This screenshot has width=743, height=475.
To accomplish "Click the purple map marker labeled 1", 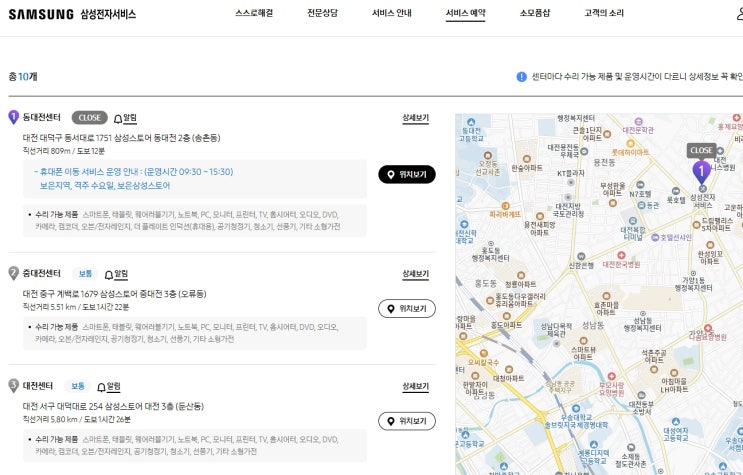I will (x=701, y=172).
